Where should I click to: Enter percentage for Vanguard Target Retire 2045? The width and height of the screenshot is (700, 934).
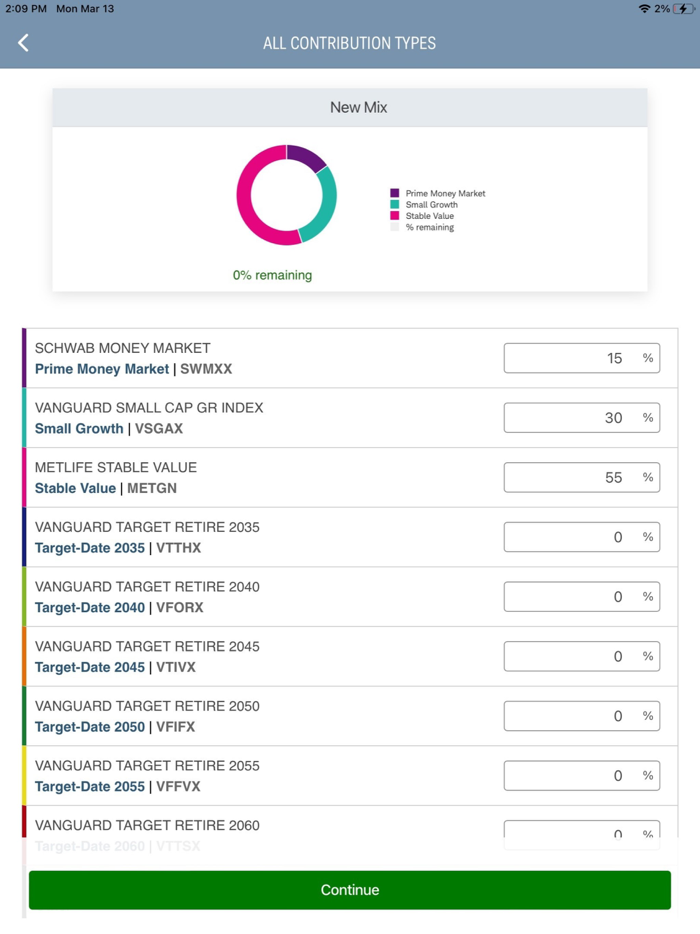581,656
